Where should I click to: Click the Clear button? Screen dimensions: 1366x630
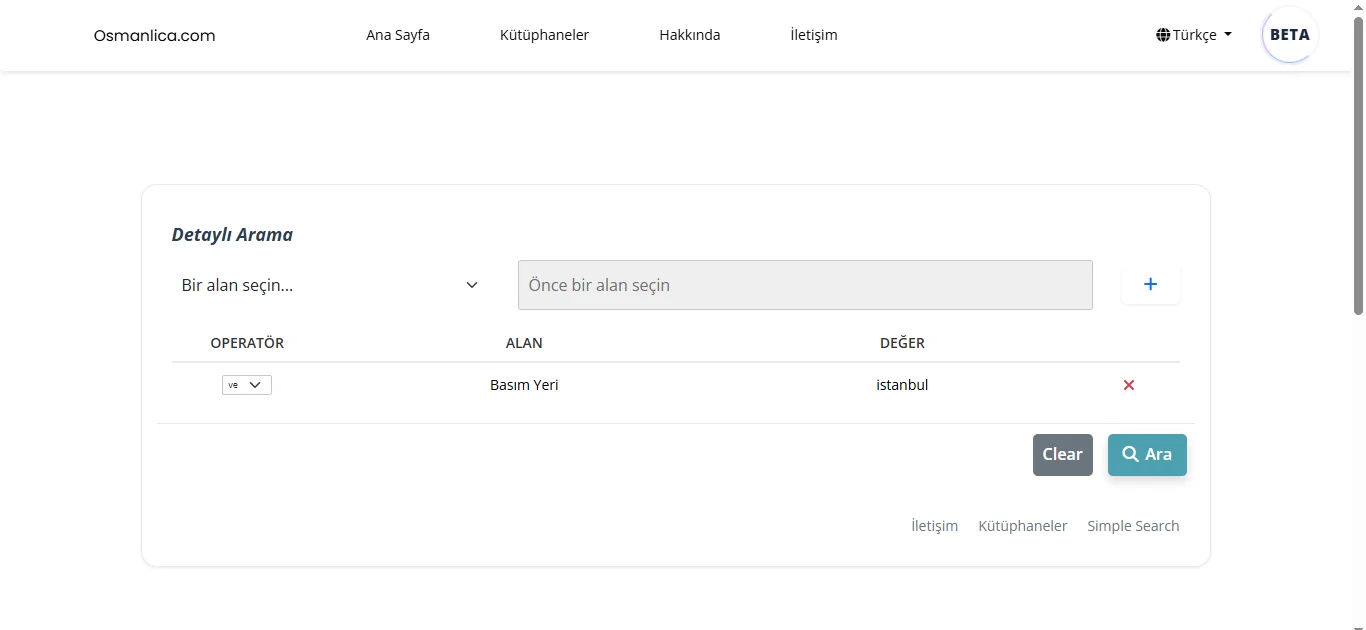pos(1063,455)
